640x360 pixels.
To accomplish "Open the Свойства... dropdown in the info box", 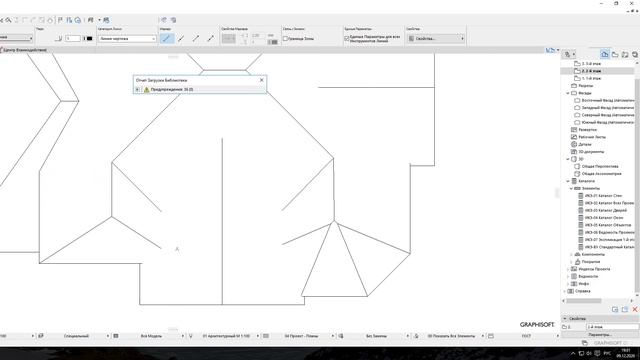I will [436, 39].
